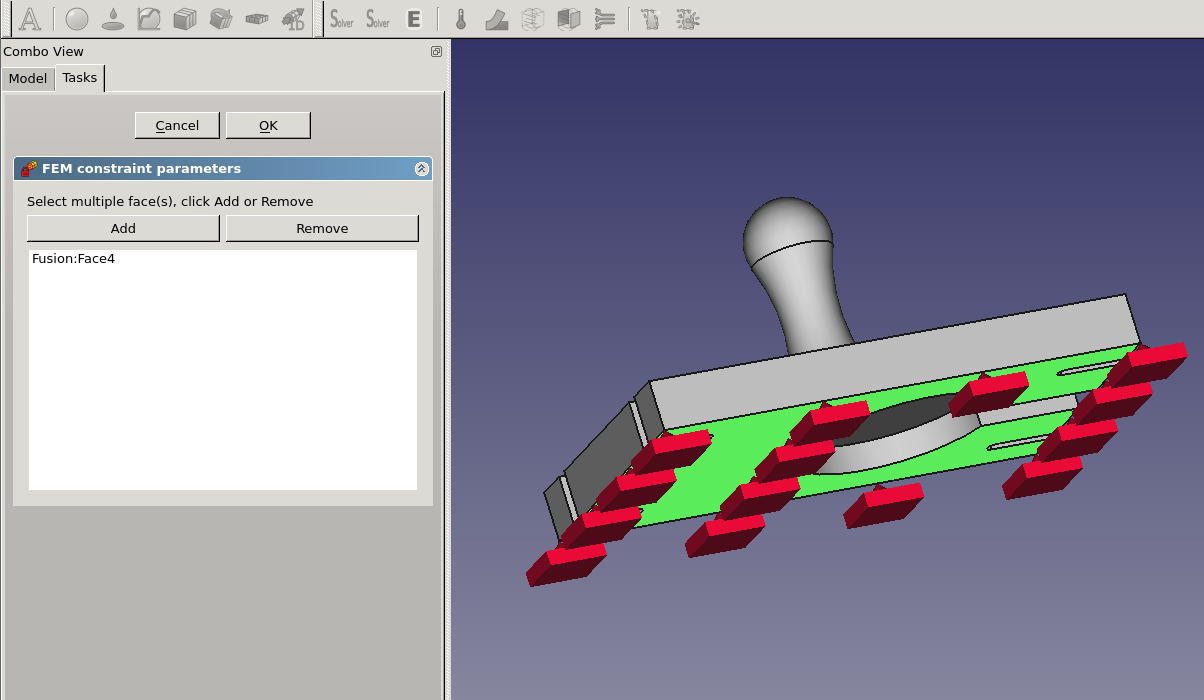Switch to the Model tab

coord(28,78)
